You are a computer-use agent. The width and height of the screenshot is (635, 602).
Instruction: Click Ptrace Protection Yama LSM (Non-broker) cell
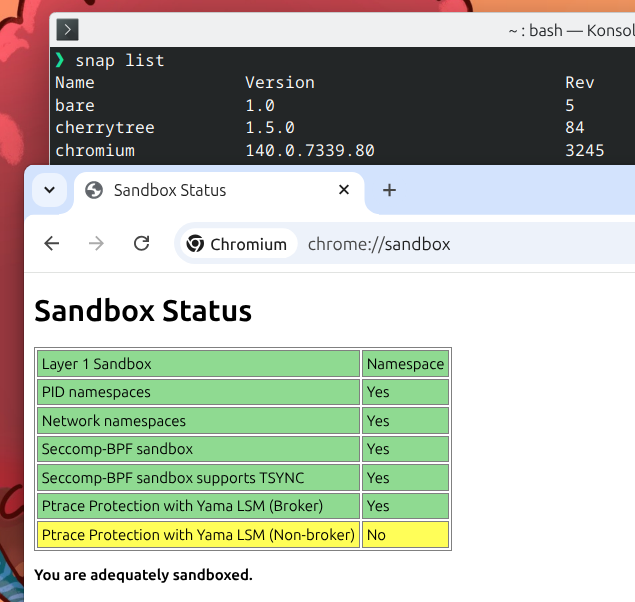pyautogui.click(x=198, y=535)
